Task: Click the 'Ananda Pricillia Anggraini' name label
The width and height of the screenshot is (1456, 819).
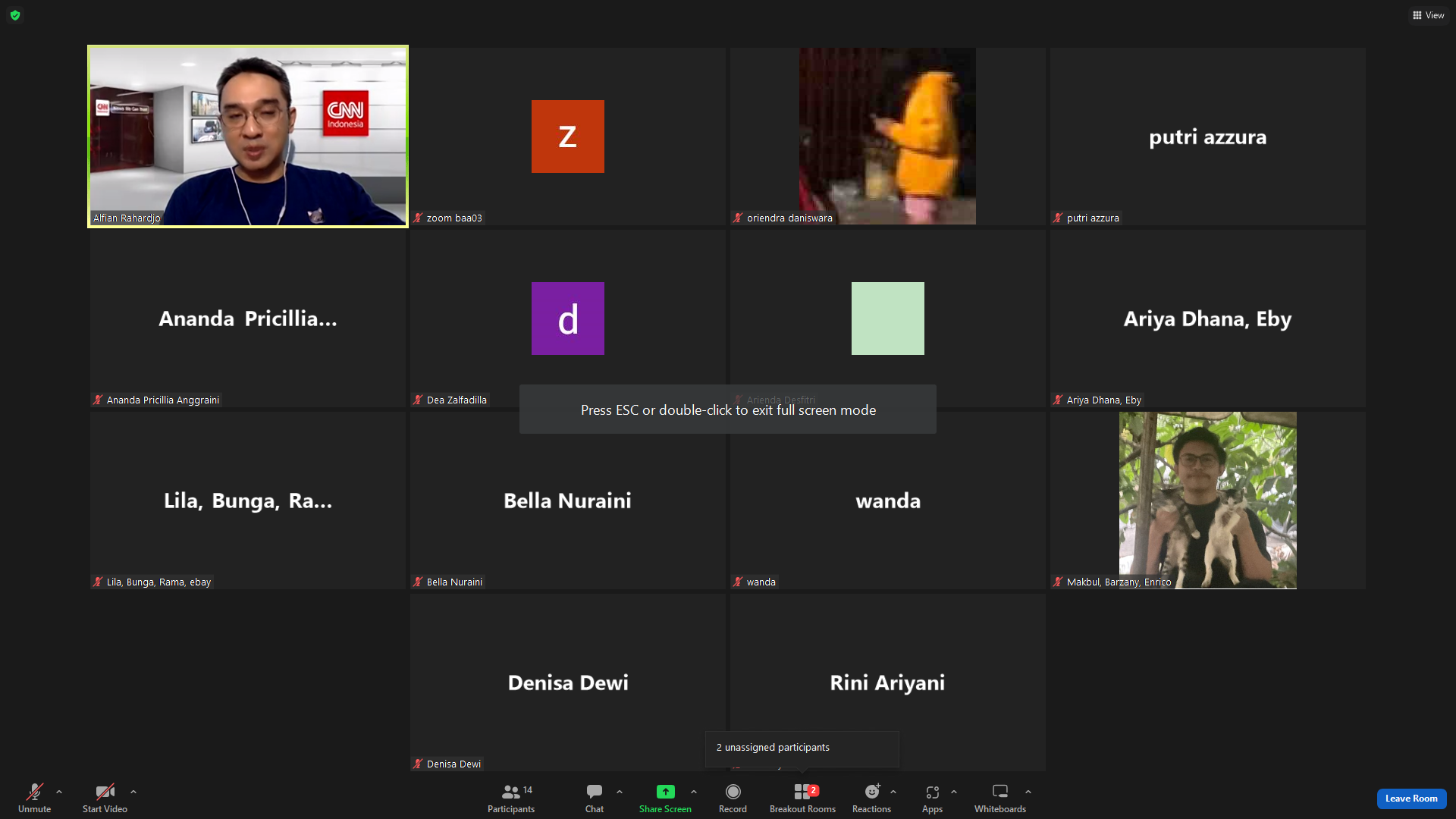Action: tap(163, 400)
